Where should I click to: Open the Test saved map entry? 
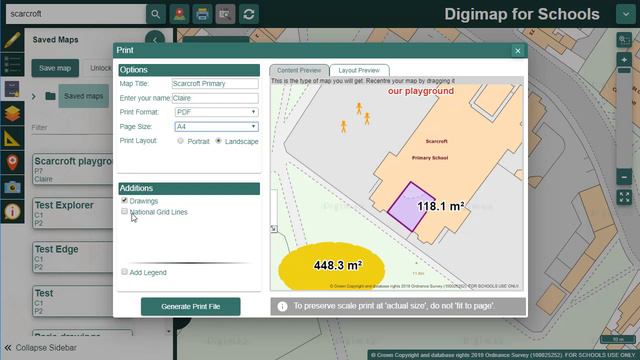coord(73,301)
